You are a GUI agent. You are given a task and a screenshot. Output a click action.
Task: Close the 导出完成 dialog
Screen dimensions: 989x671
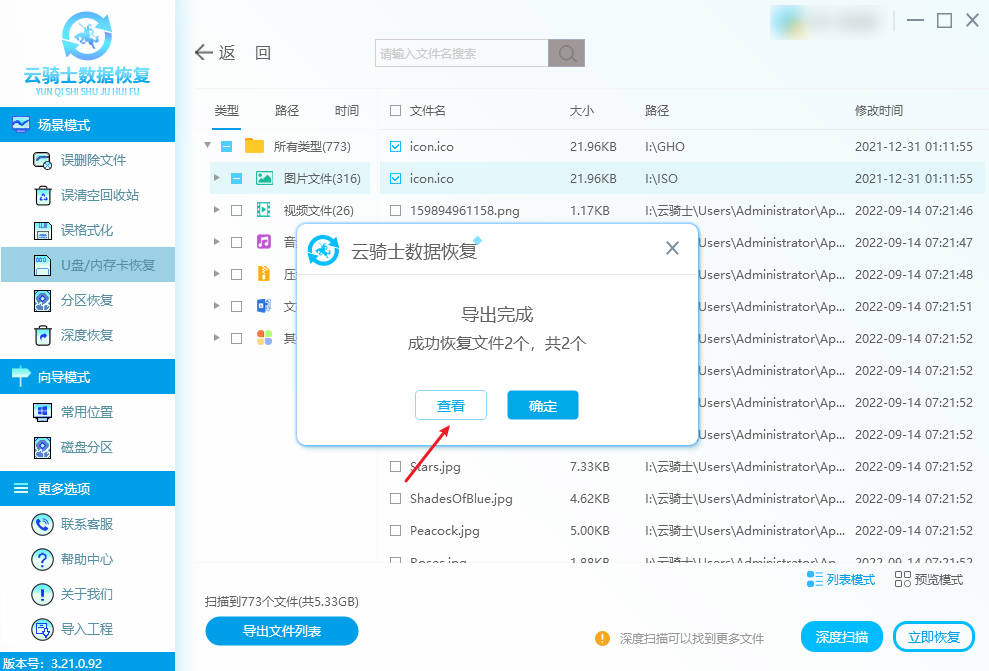pyautogui.click(x=672, y=248)
